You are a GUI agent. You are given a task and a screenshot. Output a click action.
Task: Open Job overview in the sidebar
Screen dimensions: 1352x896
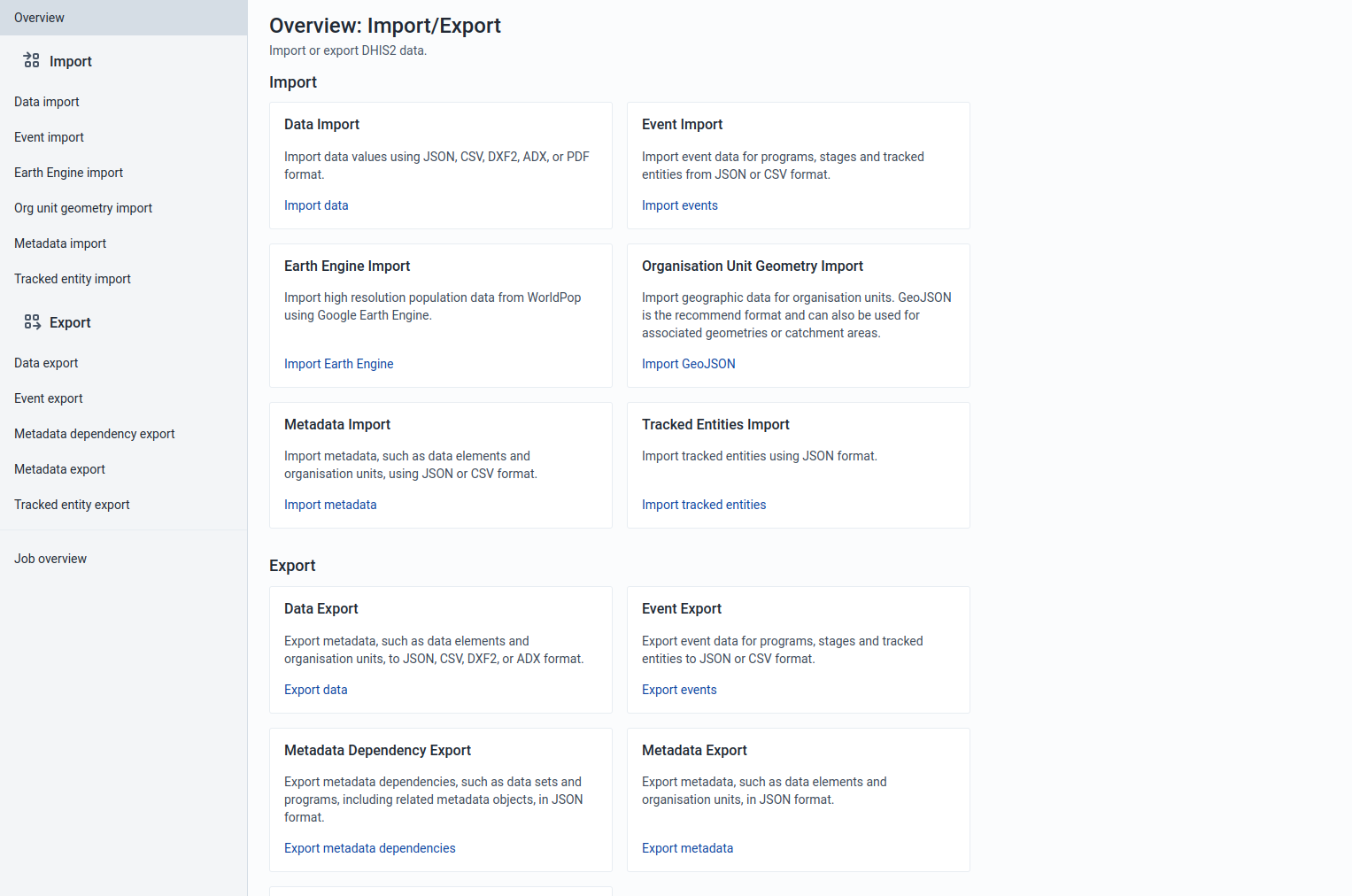50,559
